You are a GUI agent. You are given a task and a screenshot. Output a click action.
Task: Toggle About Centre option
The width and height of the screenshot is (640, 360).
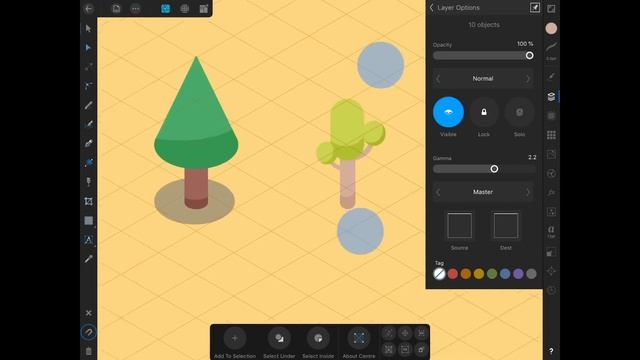pos(359,338)
